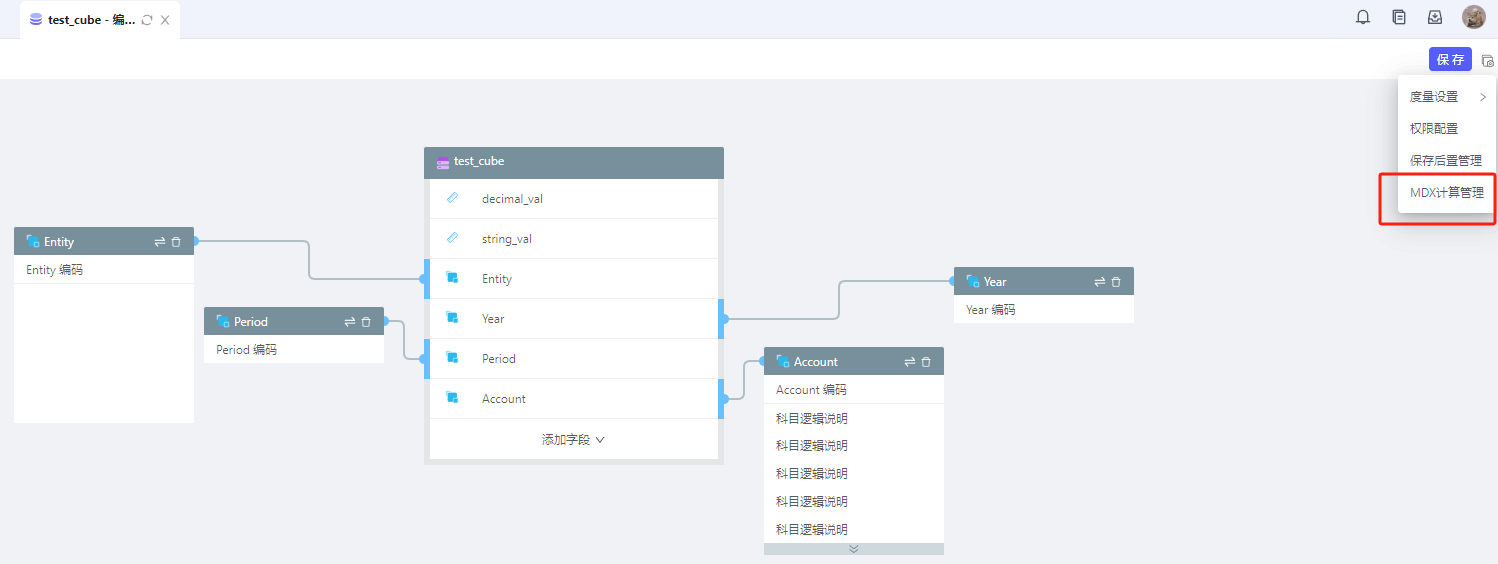Click swap icon on the Period node
Viewport: 1498px width, 564px height.
(x=350, y=322)
